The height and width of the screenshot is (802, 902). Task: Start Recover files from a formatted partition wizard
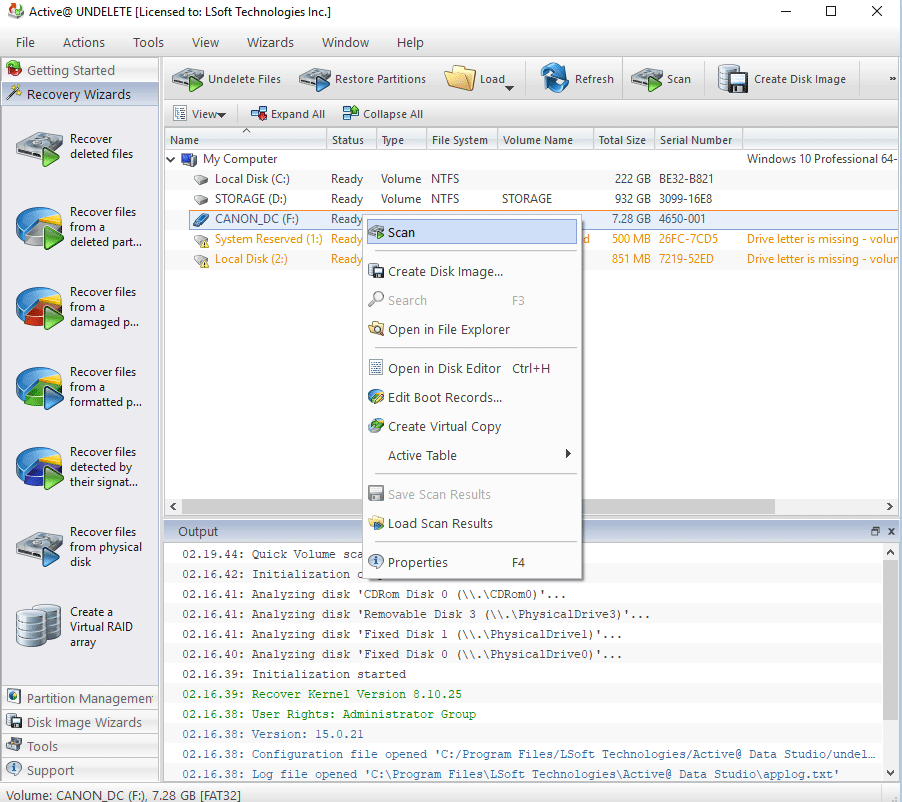coord(79,387)
